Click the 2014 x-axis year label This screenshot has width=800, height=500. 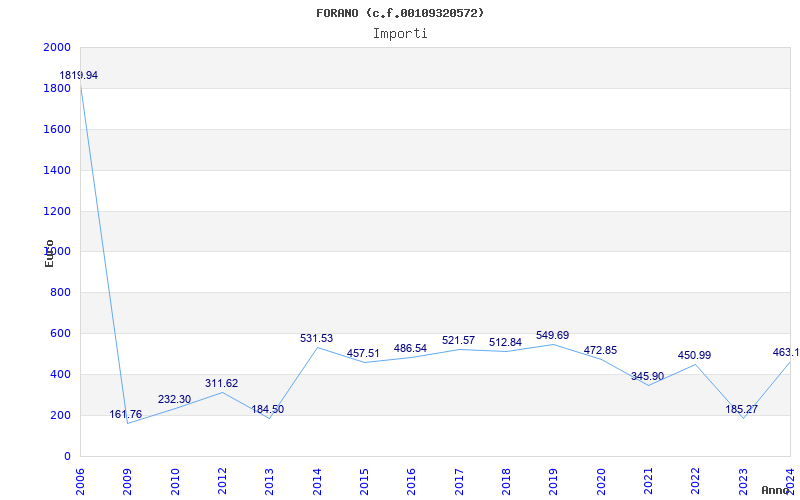(x=317, y=482)
